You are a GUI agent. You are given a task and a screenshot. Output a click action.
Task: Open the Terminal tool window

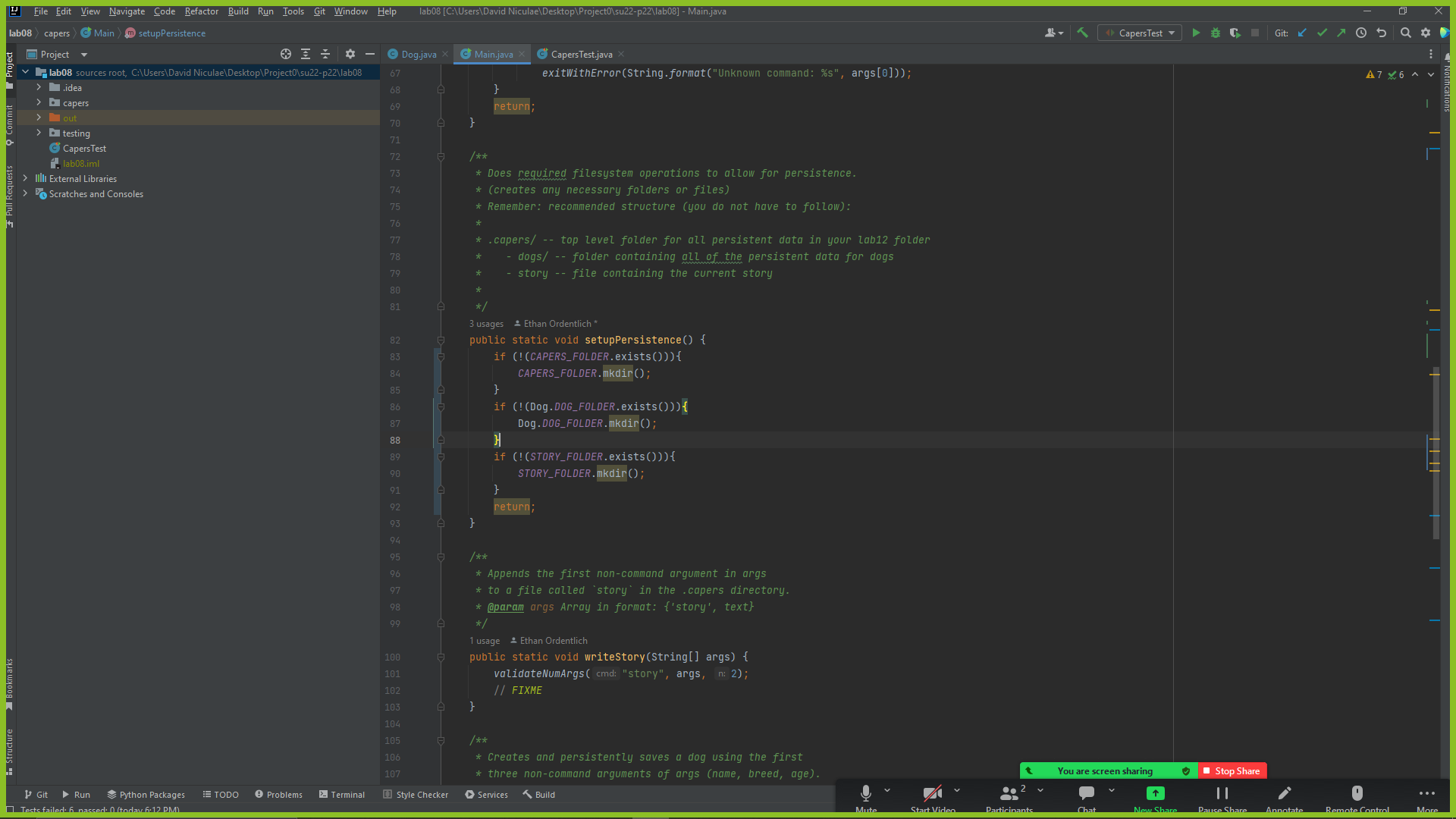(342, 794)
